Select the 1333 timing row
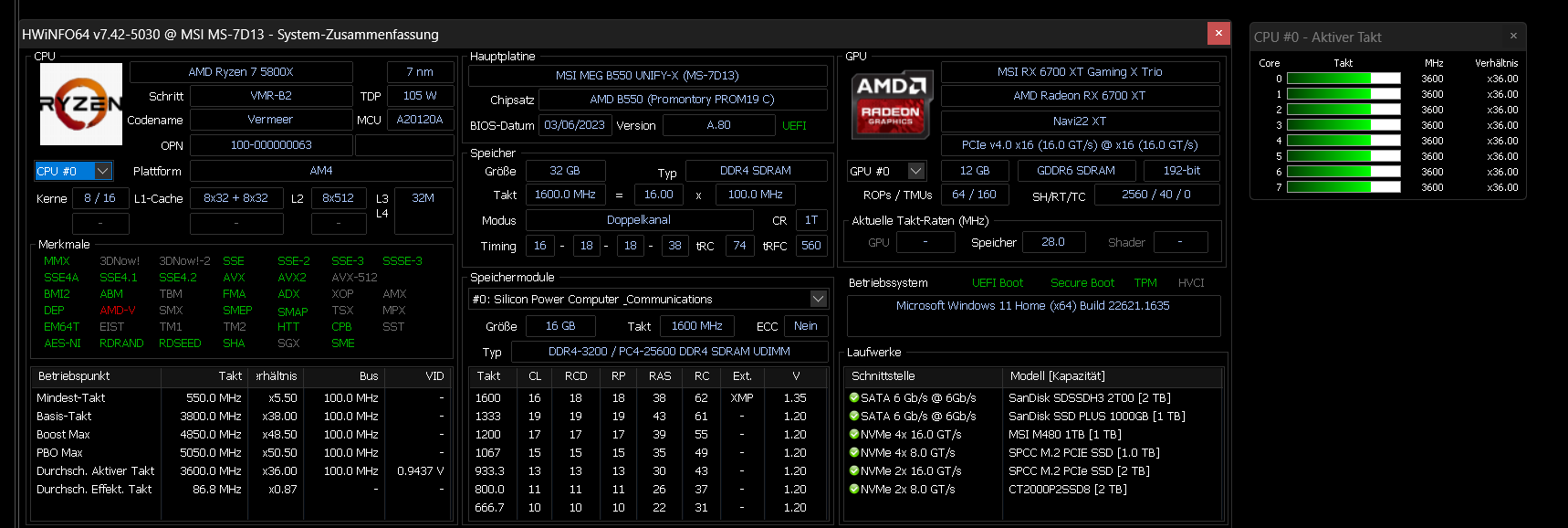Viewport: 1568px width, 528px height. click(648, 416)
